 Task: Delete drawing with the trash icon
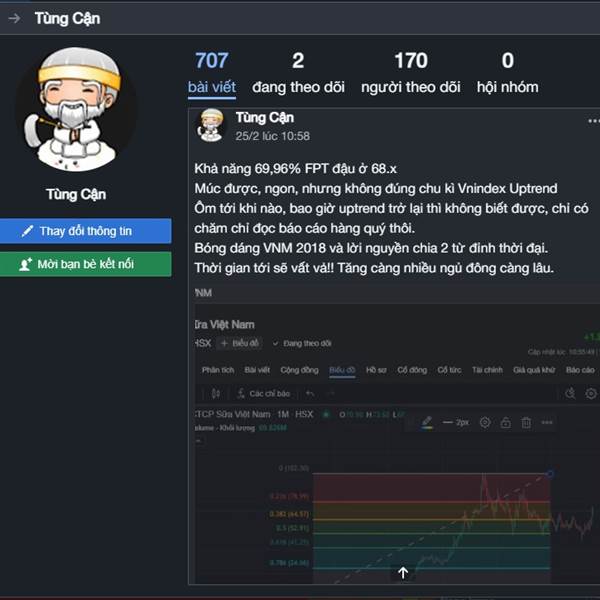526,422
